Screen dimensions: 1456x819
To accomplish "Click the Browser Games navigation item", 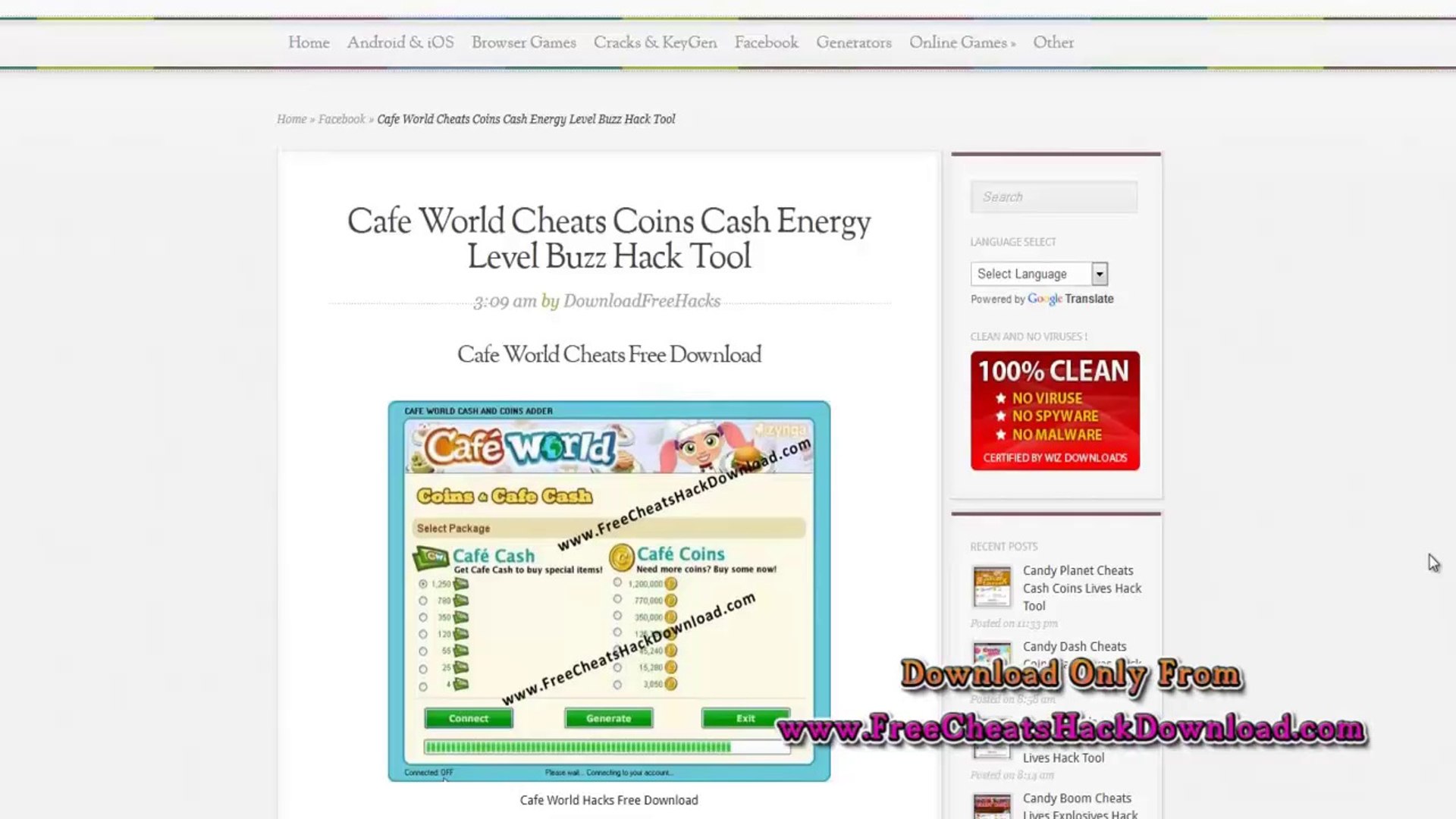I will point(523,43).
